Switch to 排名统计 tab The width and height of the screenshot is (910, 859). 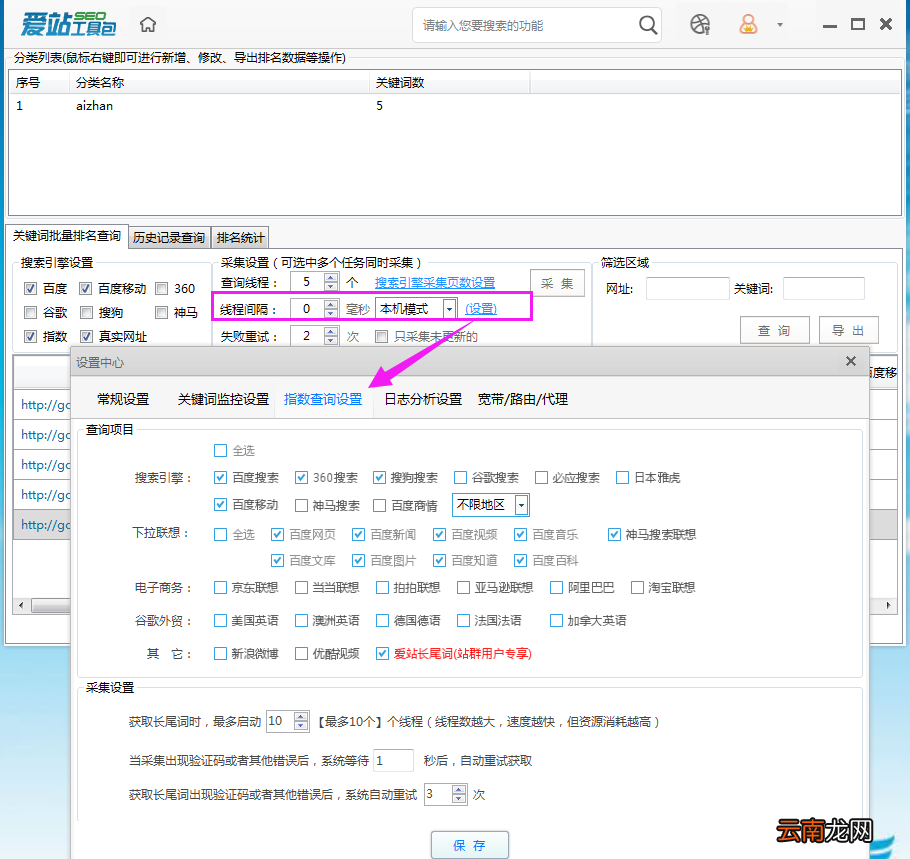(x=240, y=237)
